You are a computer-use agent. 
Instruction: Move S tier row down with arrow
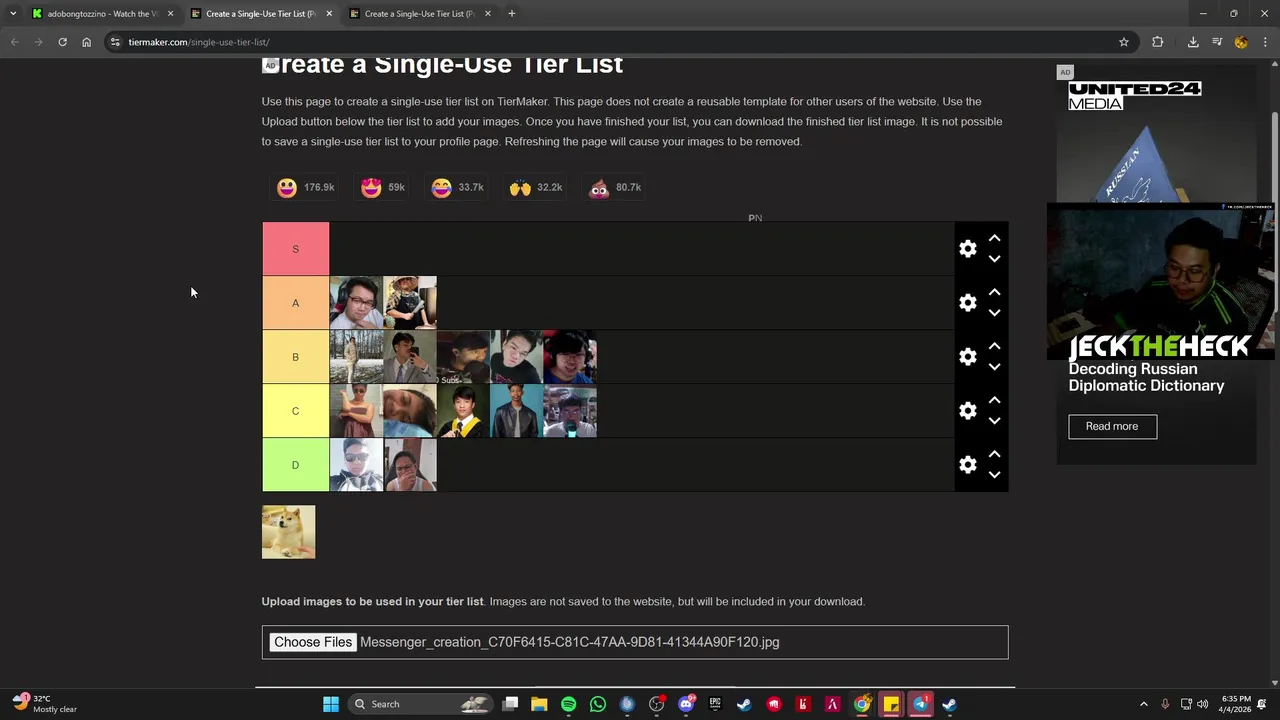click(x=994, y=259)
